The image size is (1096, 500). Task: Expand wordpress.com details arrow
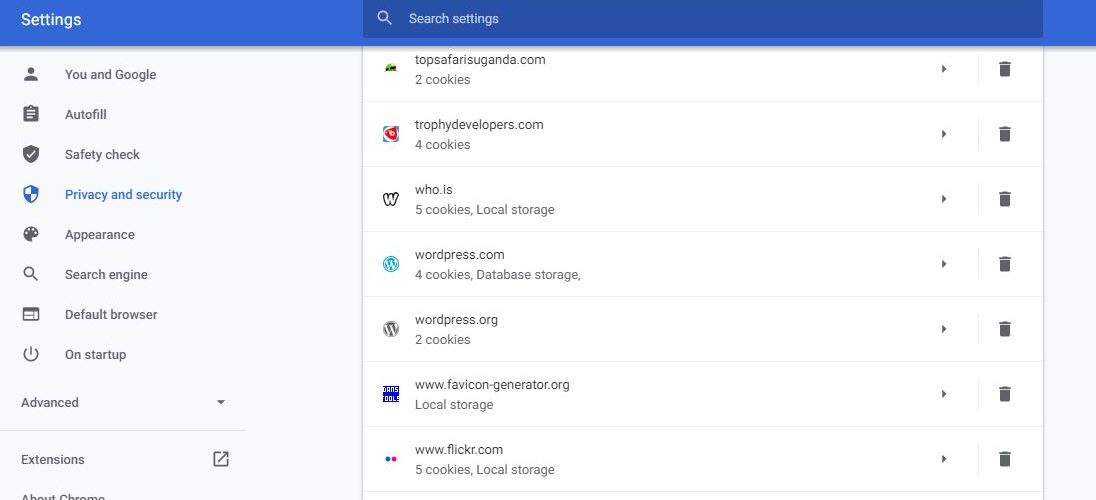pyautogui.click(x=944, y=264)
